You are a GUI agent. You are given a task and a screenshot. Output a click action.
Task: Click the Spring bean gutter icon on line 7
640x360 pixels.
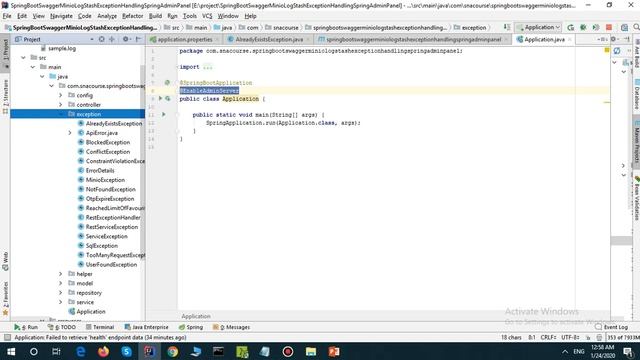pos(167,82)
